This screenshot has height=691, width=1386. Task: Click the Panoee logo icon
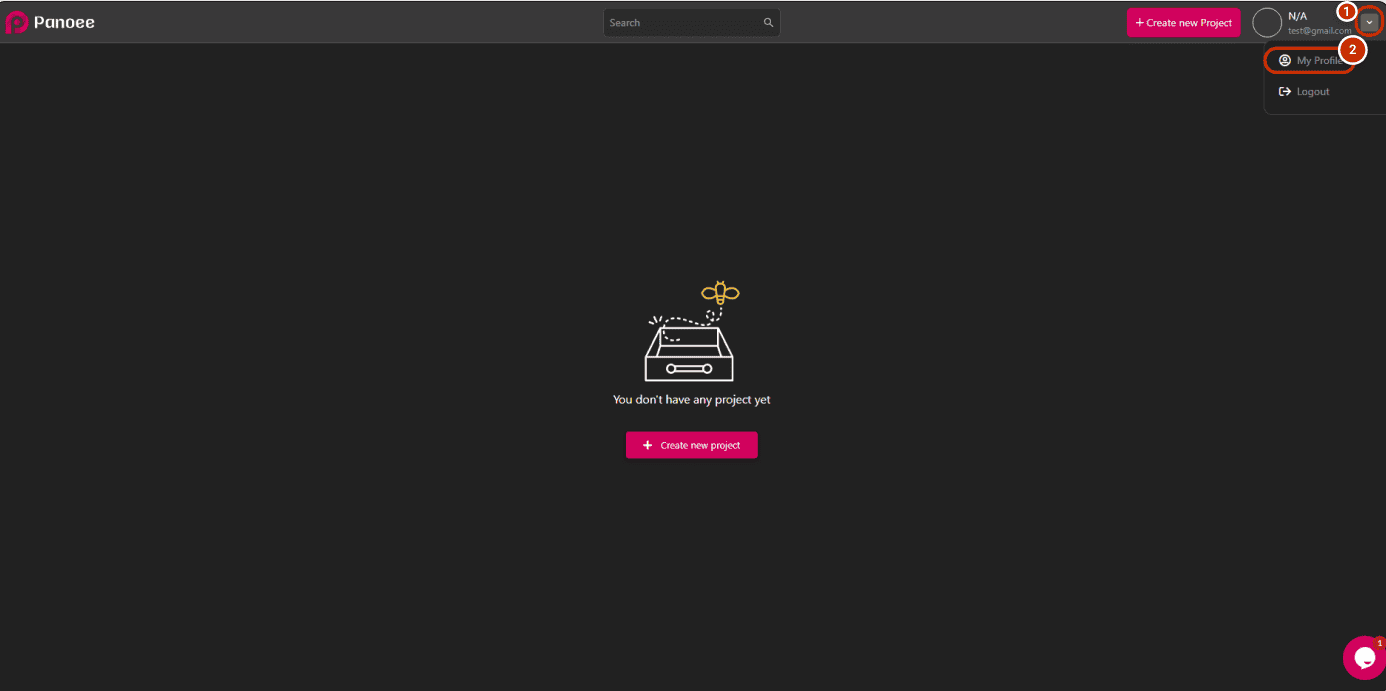pyautogui.click(x=16, y=22)
